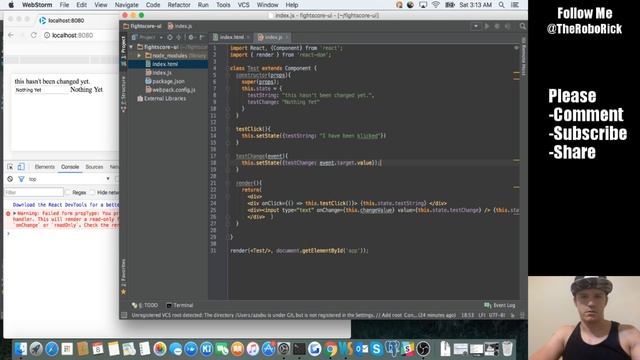Click the index.js breadcrumb in navigation bar
Viewport: 640px width, 360px height.
[180, 26]
